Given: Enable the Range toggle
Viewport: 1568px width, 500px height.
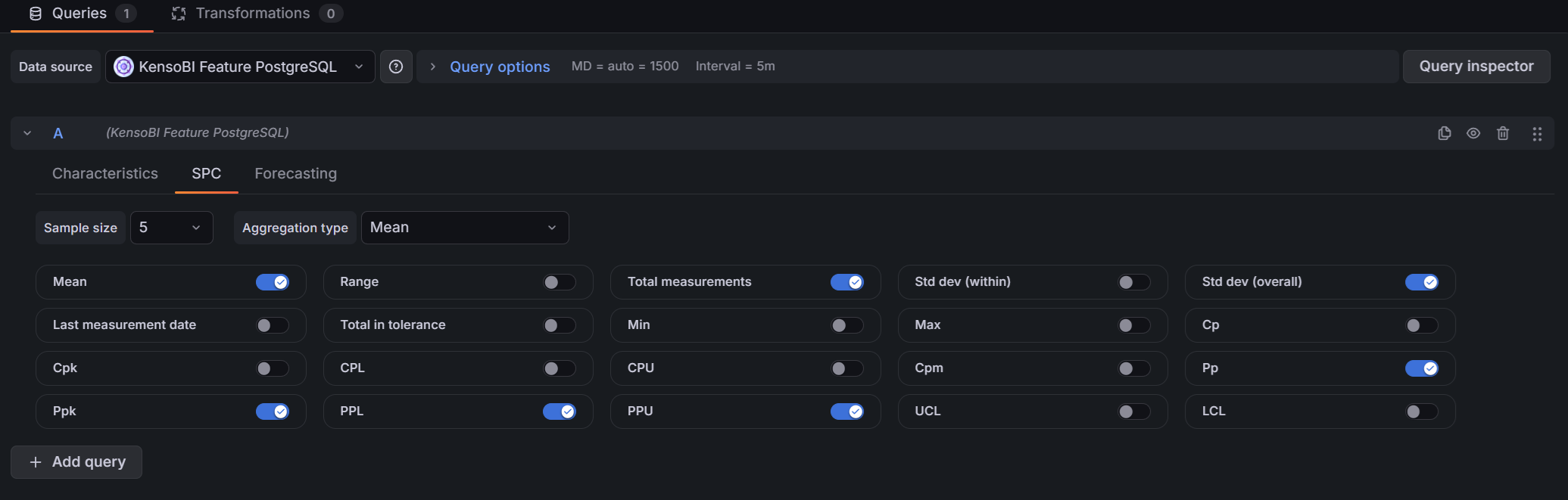Looking at the screenshot, I should click(560, 282).
